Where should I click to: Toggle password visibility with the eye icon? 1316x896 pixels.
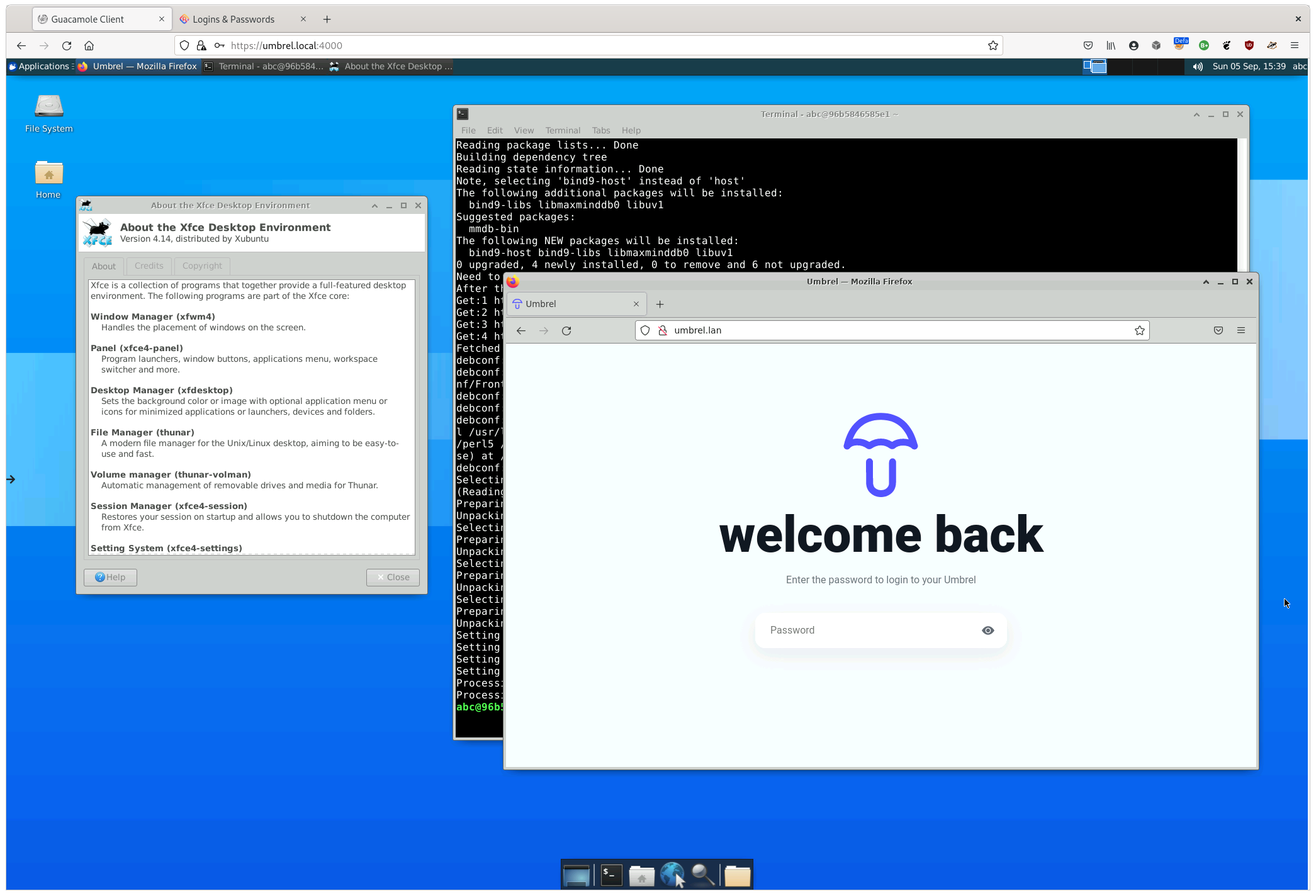(987, 630)
